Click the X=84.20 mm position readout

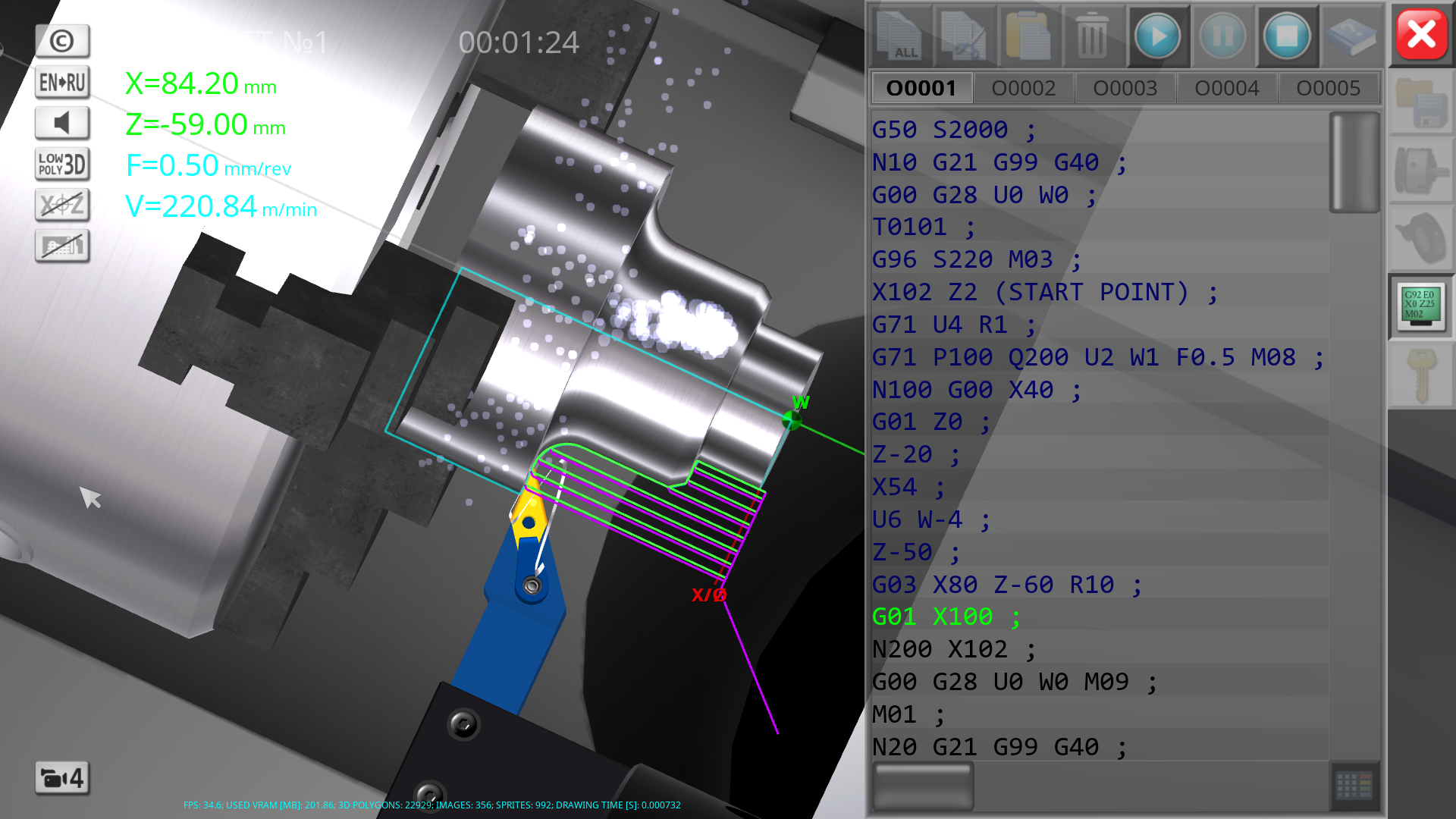[x=201, y=83]
